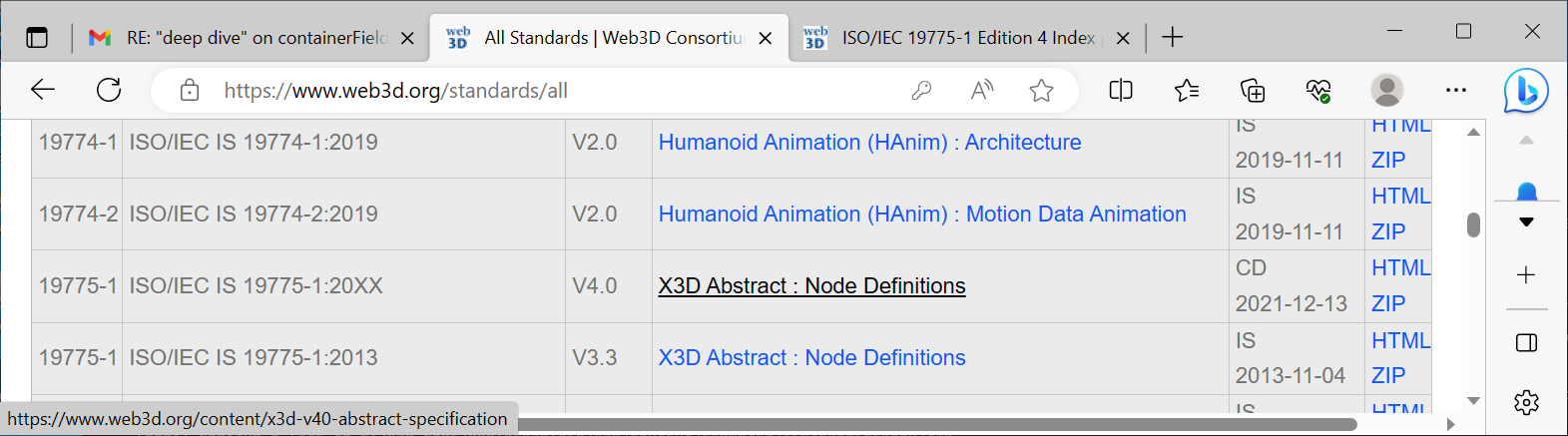
Task: Open X3D Abstract : Node Definitions V4.0 link
Action: (x=811, y=286)
